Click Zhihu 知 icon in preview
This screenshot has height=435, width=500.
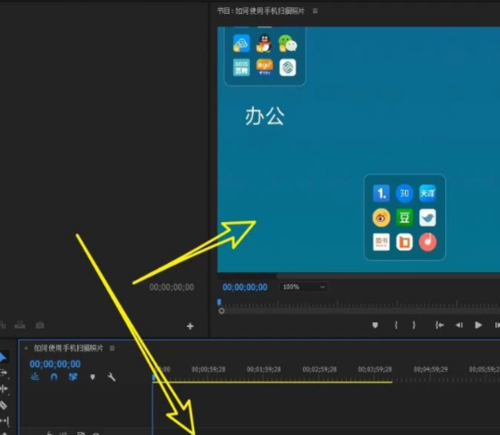click(404, 193)
